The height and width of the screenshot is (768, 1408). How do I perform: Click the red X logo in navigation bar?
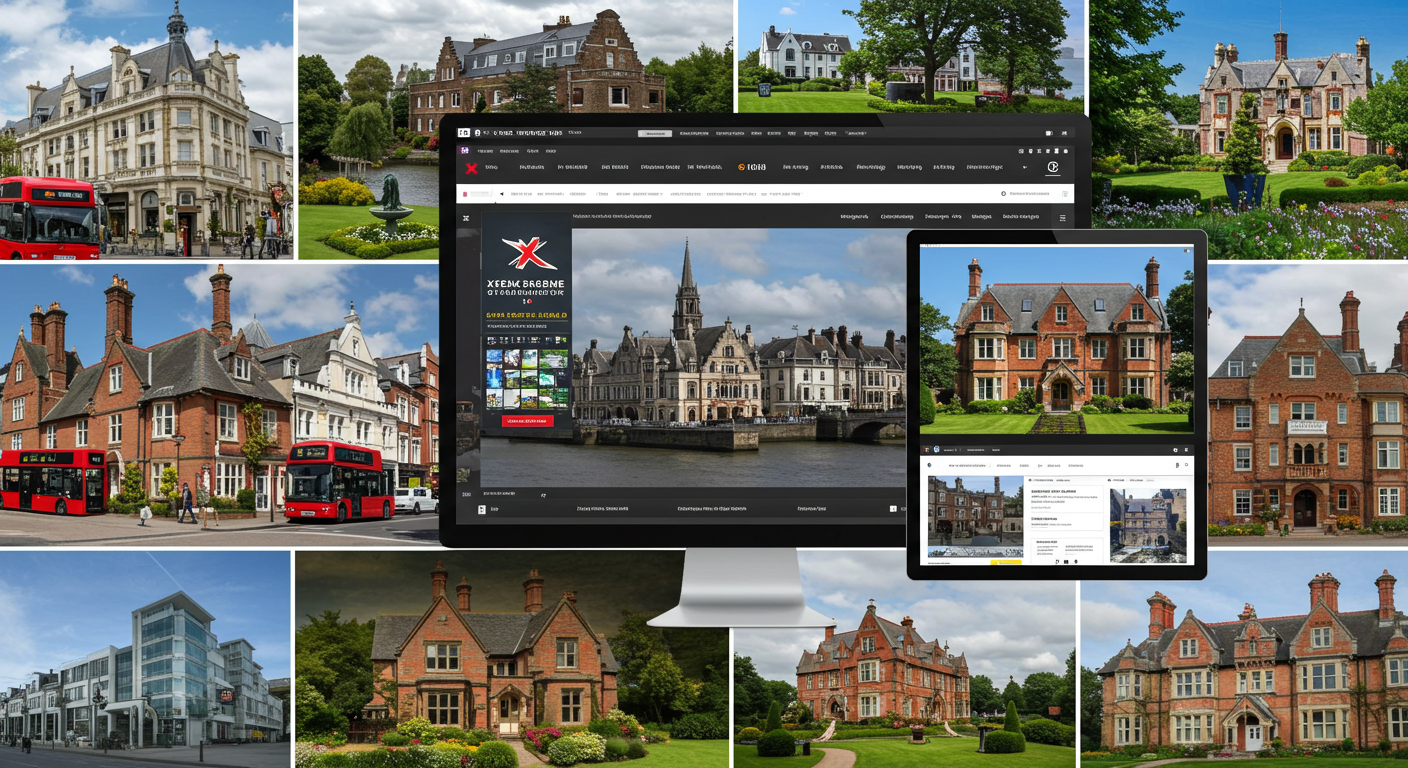pos(471,168)
